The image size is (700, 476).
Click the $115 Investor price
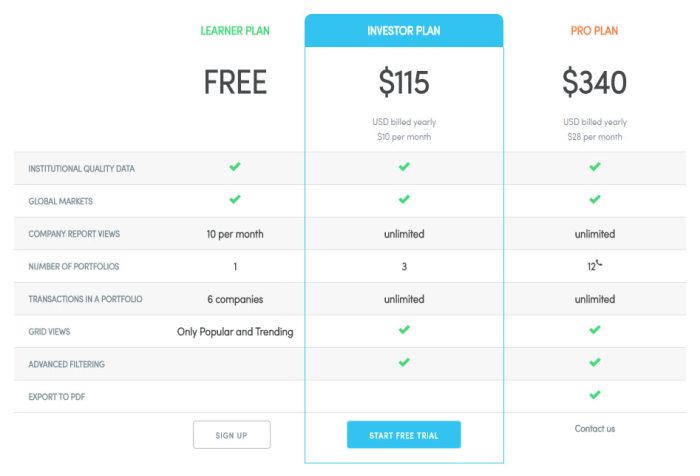point(404,82)
